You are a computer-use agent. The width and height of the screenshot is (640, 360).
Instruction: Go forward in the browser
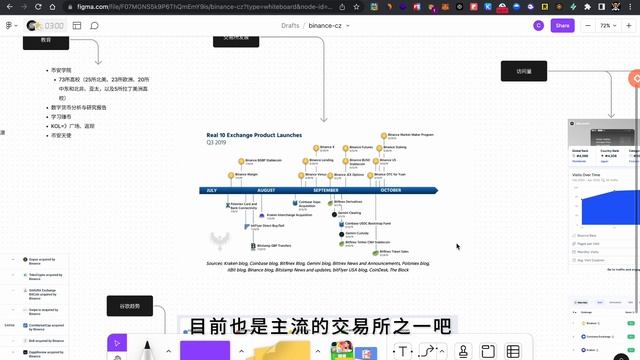[x=24, y=7]
